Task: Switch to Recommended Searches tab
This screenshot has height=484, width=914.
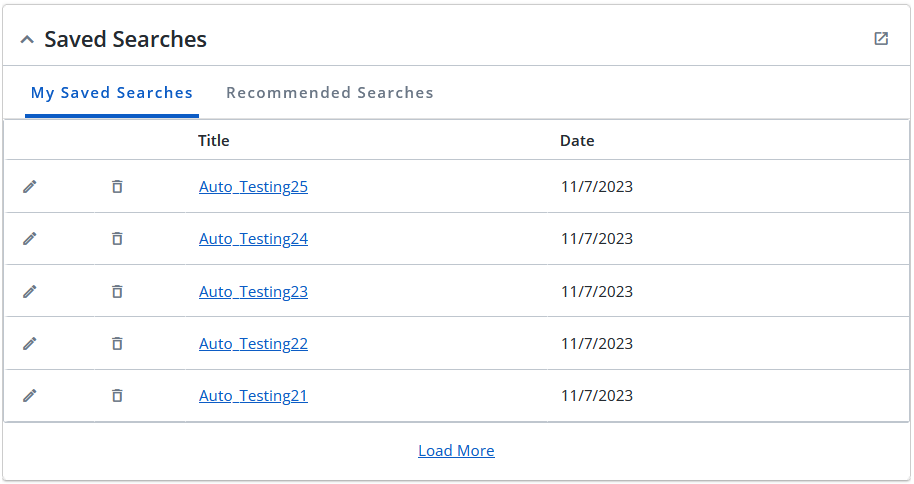Action: pos(330,93)
